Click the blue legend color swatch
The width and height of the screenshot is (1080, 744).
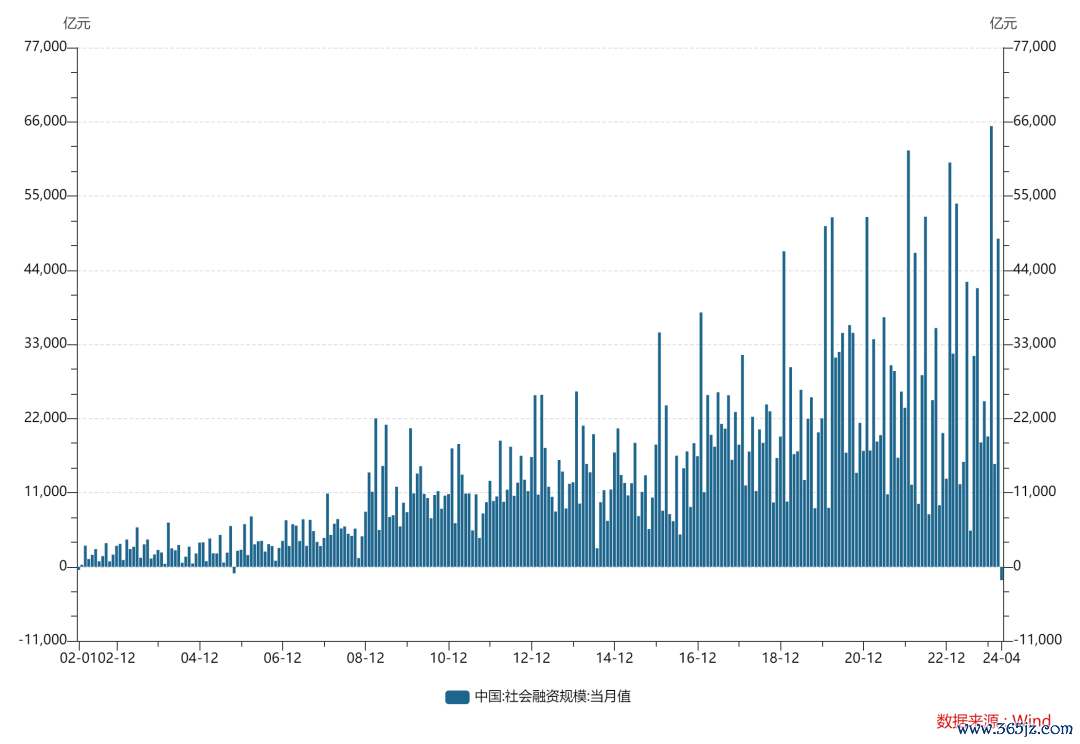point(457,697)
